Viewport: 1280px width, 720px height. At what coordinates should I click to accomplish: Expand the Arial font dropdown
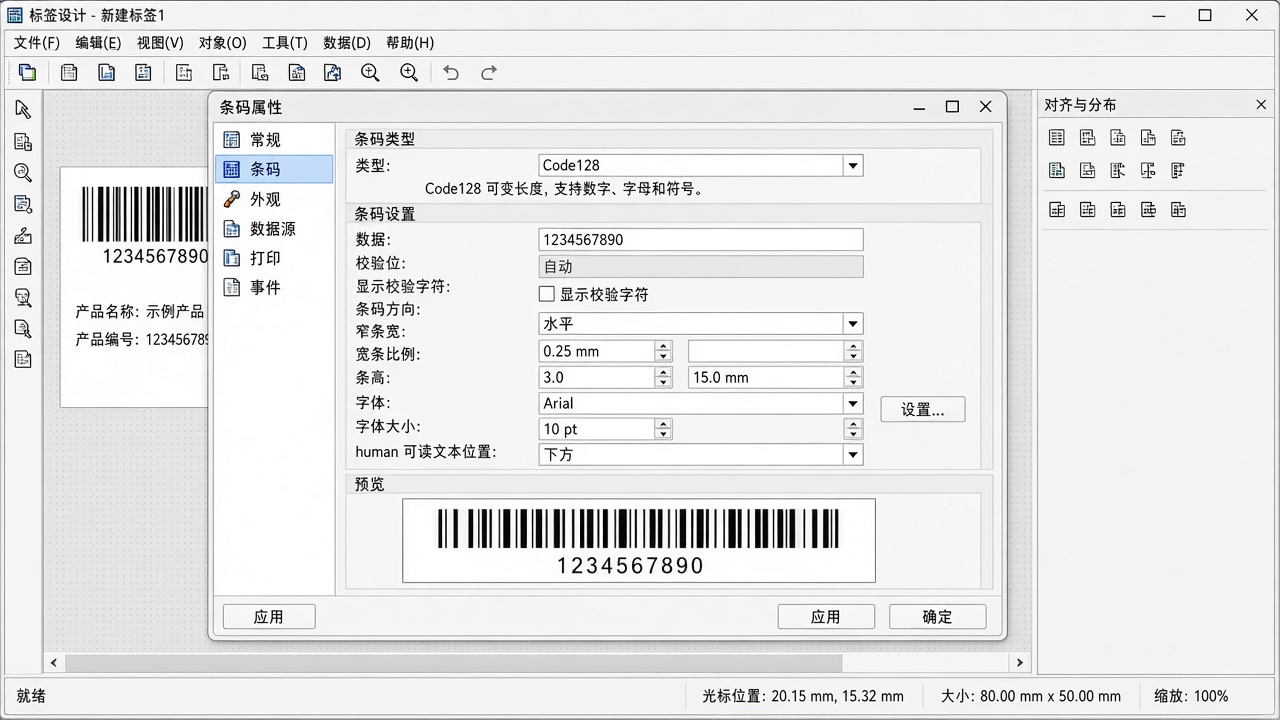[853, 404]
